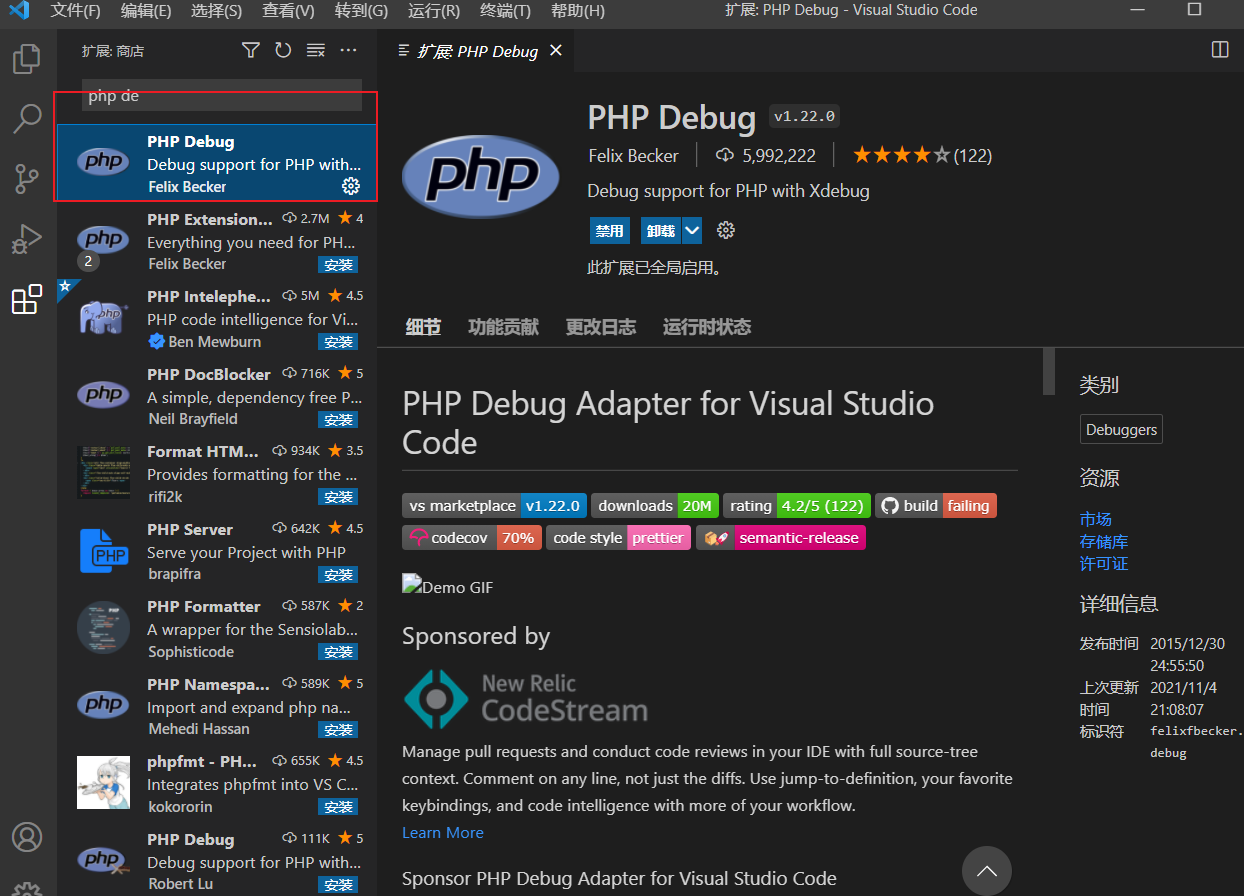
Task: Click the star rating of PHP Debug
Action: point(902,155)
